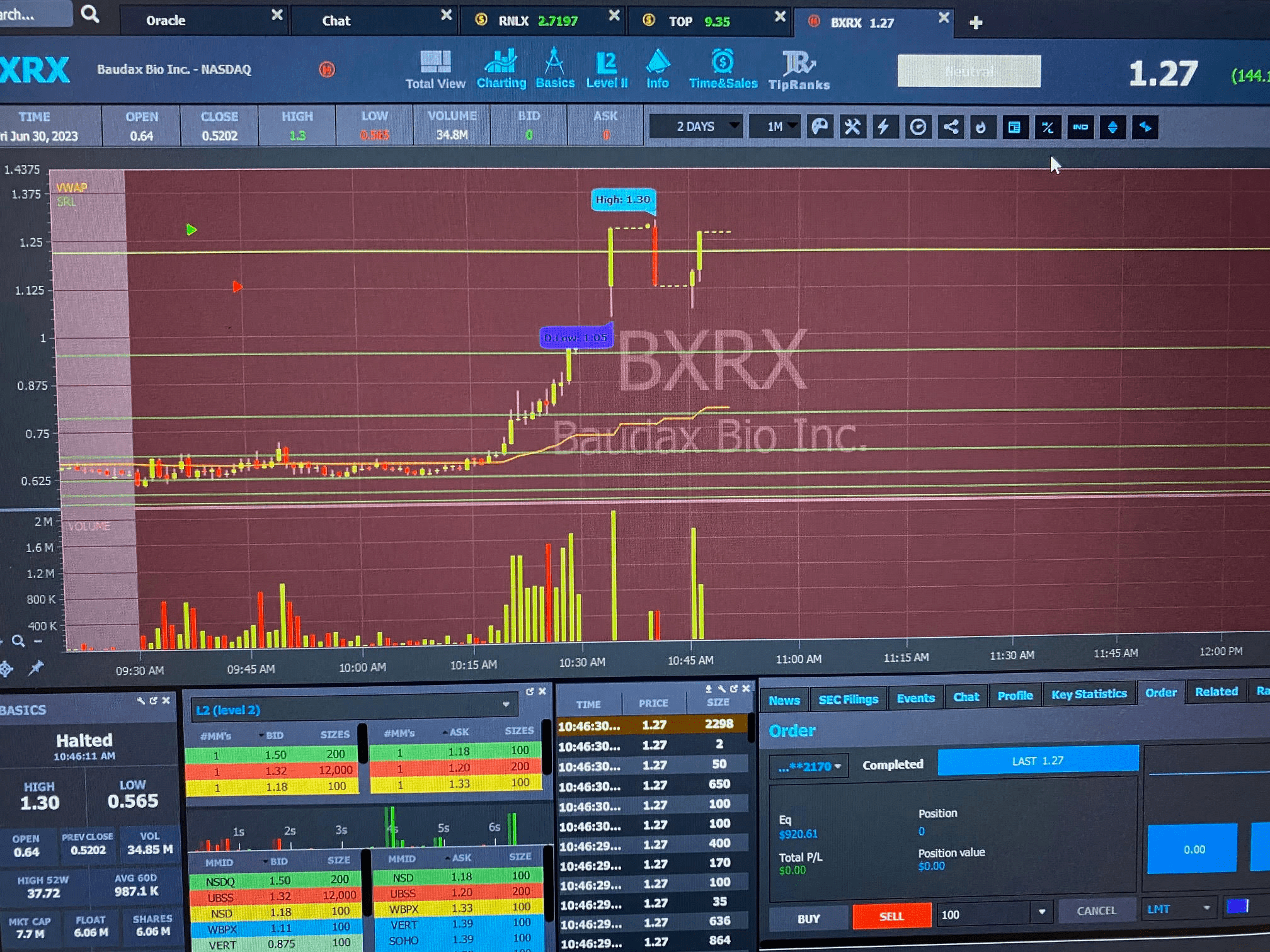Click the chart tools wrench-hammer icon
This screenshot has width=1270, height=952.
pos(852,127)
